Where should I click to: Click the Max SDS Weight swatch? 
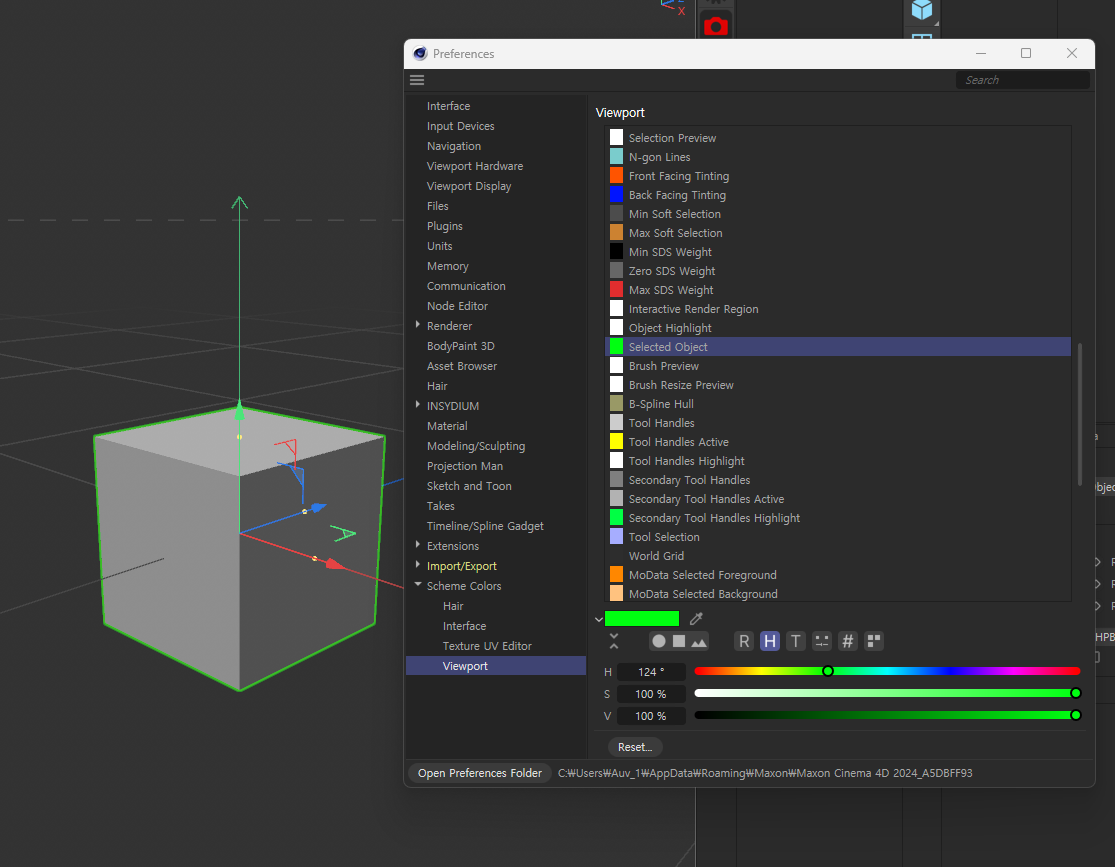[617, 289]
